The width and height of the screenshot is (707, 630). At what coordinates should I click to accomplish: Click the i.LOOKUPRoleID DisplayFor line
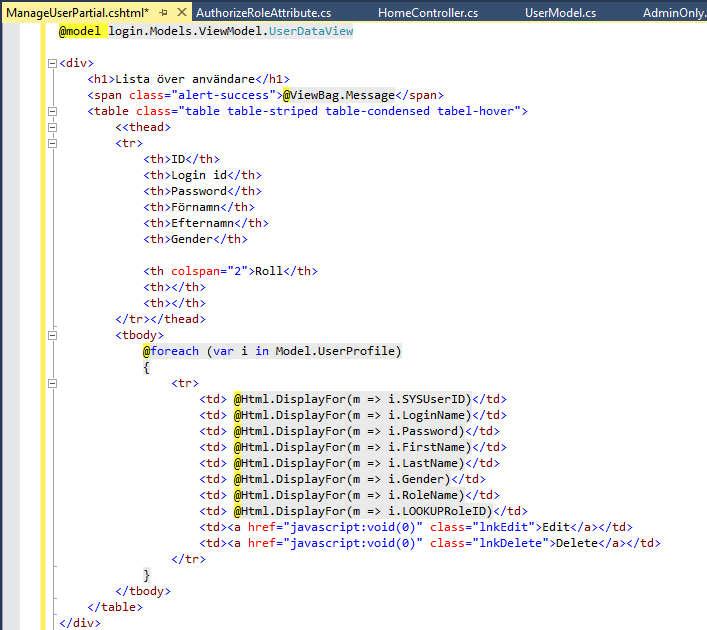(x=363, y=511)
